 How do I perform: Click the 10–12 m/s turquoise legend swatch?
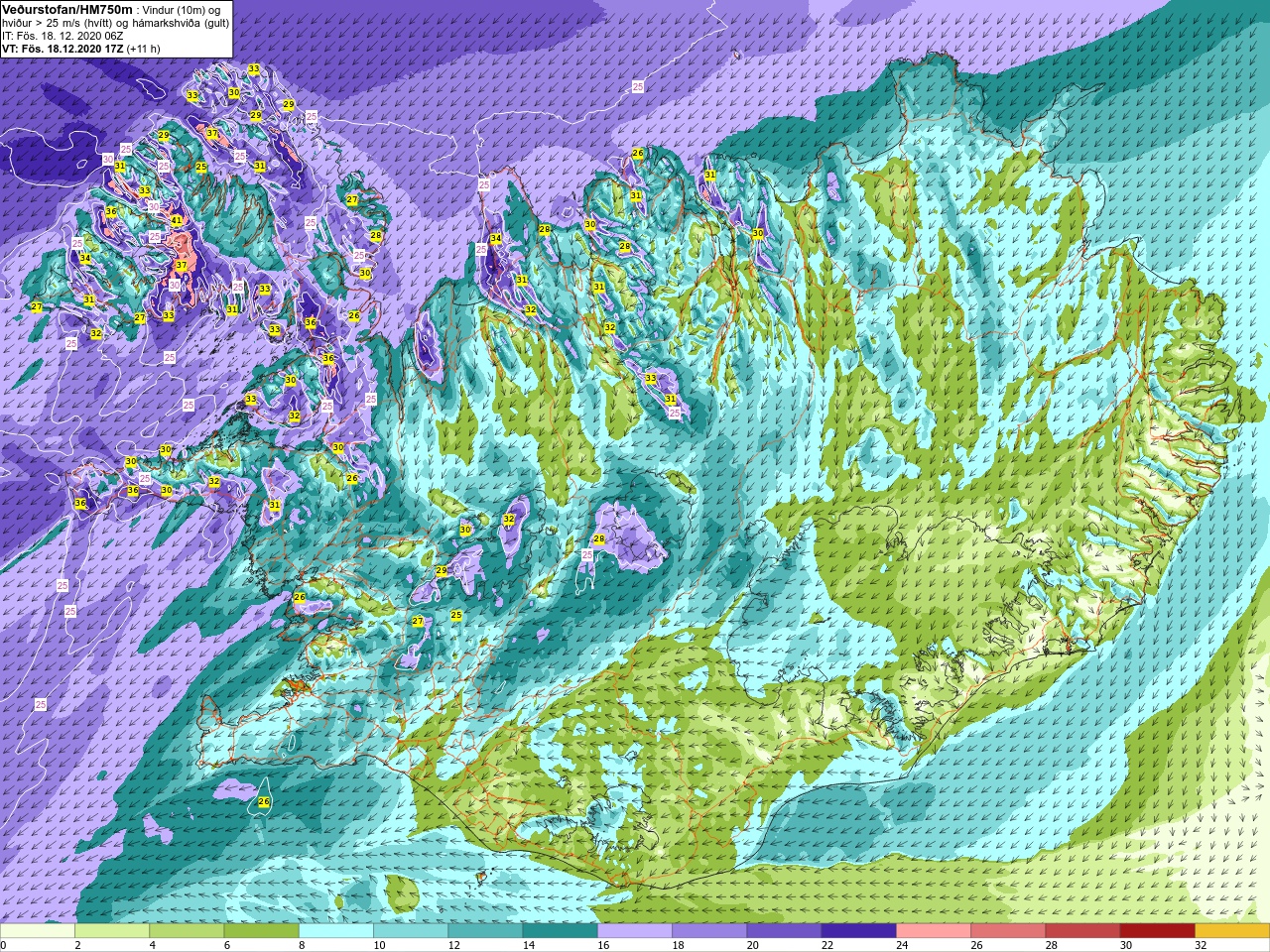point(411,931)
